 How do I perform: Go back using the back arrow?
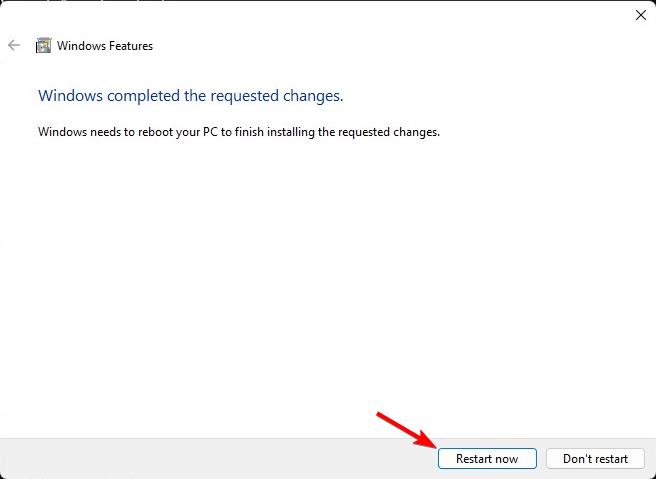click(14, 45)
